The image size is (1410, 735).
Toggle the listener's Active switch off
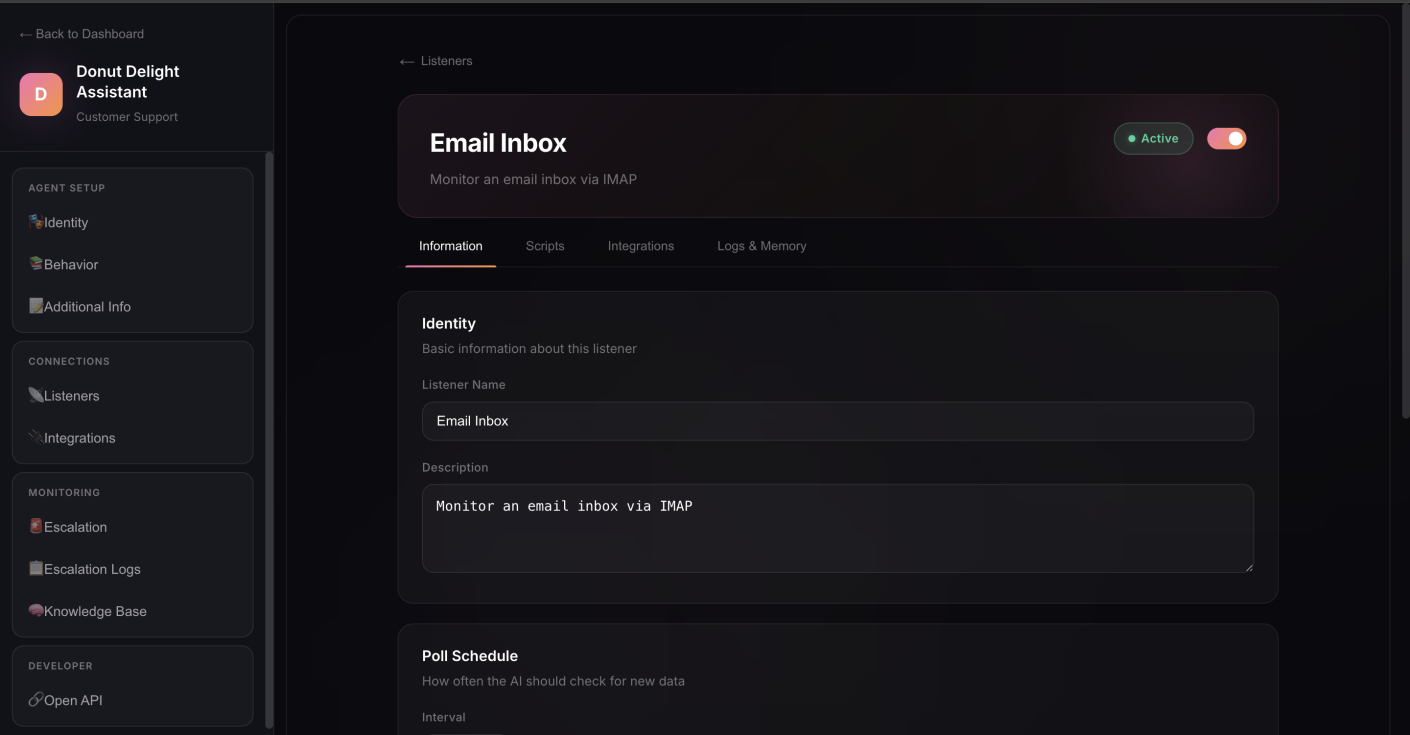tap(1226, 138)
